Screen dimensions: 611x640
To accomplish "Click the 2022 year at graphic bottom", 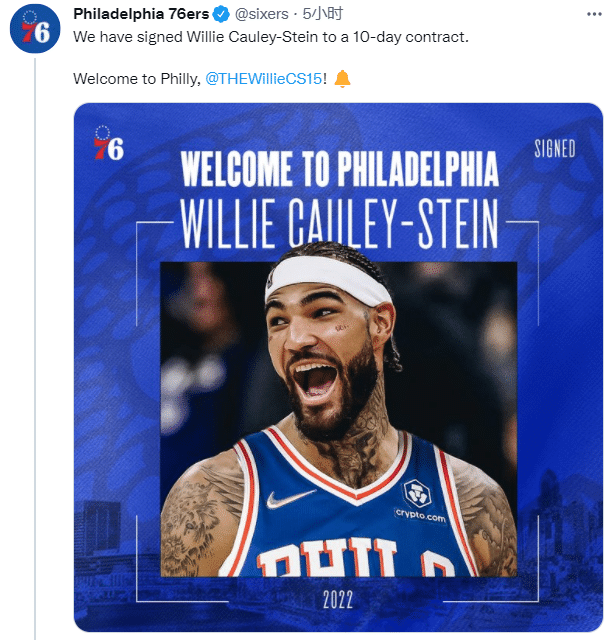I will [338, 600].
